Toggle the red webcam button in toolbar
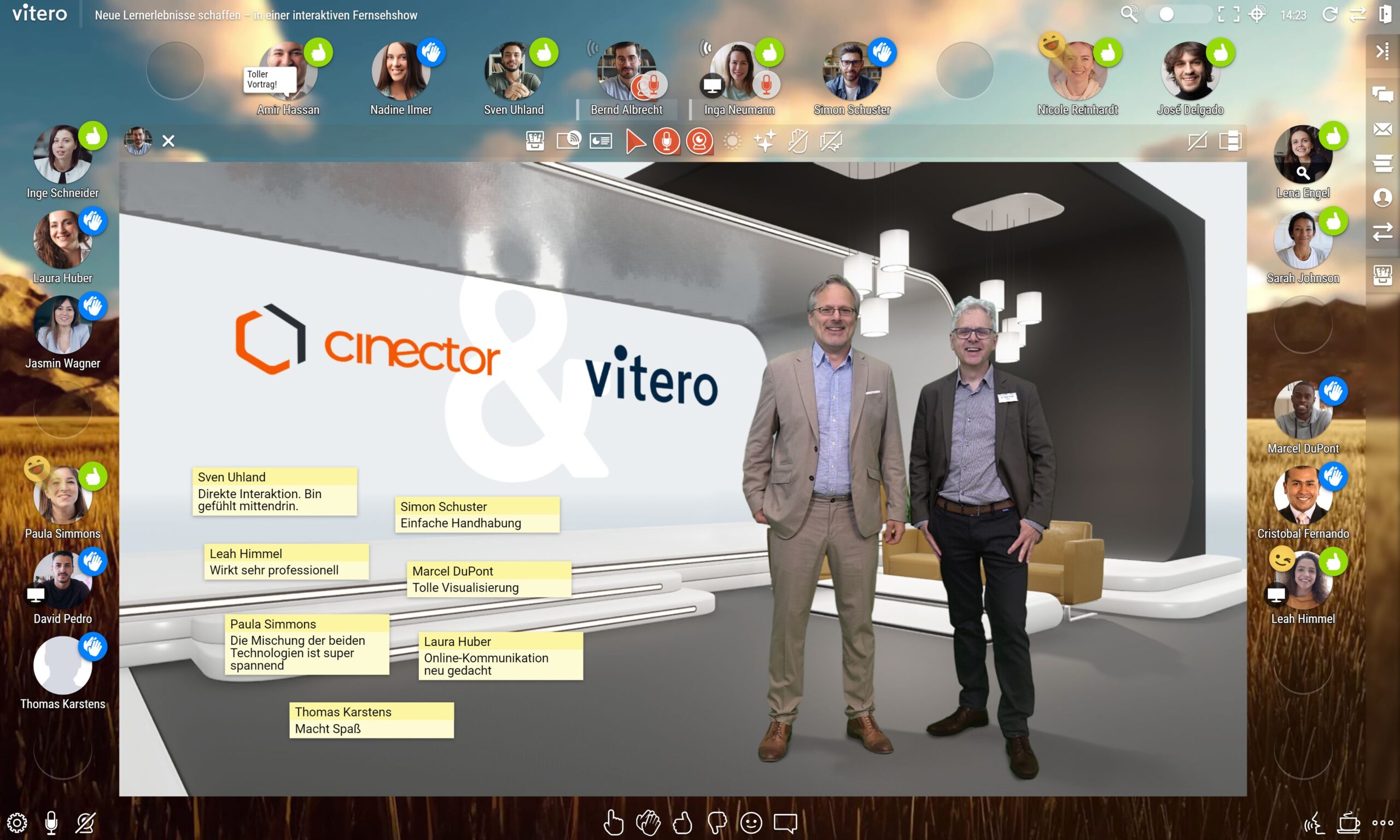Viewport: 1400px width, 840px height. [699, 141]
